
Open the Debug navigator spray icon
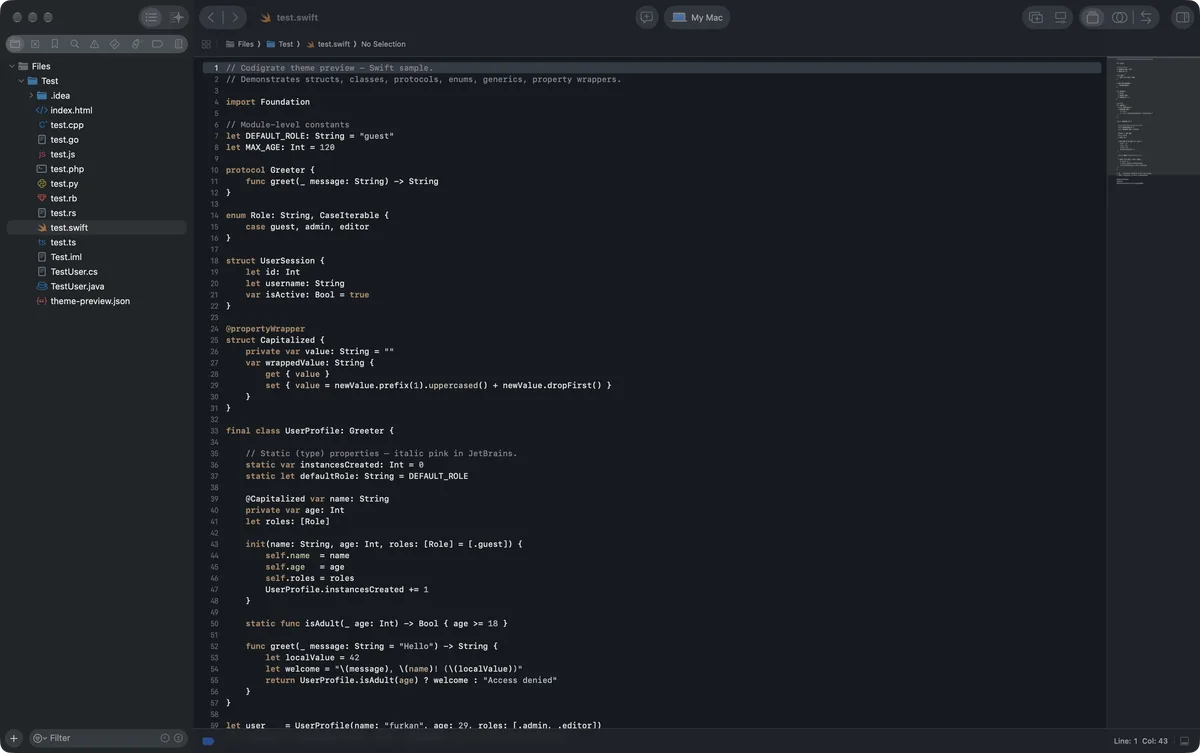coord(135,44)
